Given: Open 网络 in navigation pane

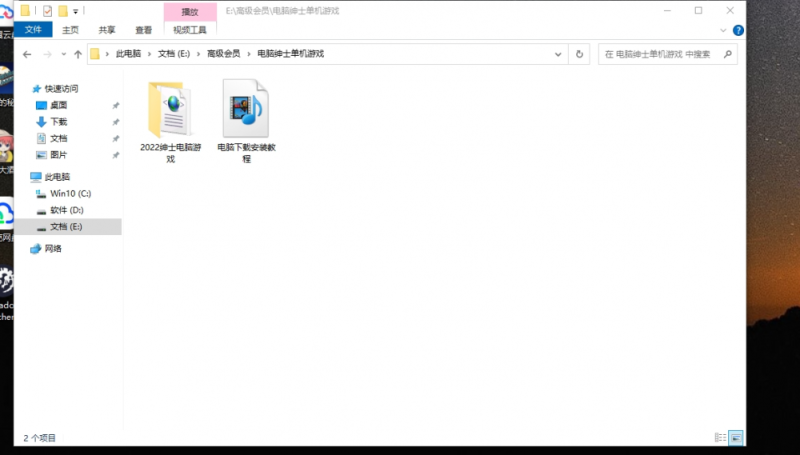Looking at the screenshot, I should [x=53, y=248].
